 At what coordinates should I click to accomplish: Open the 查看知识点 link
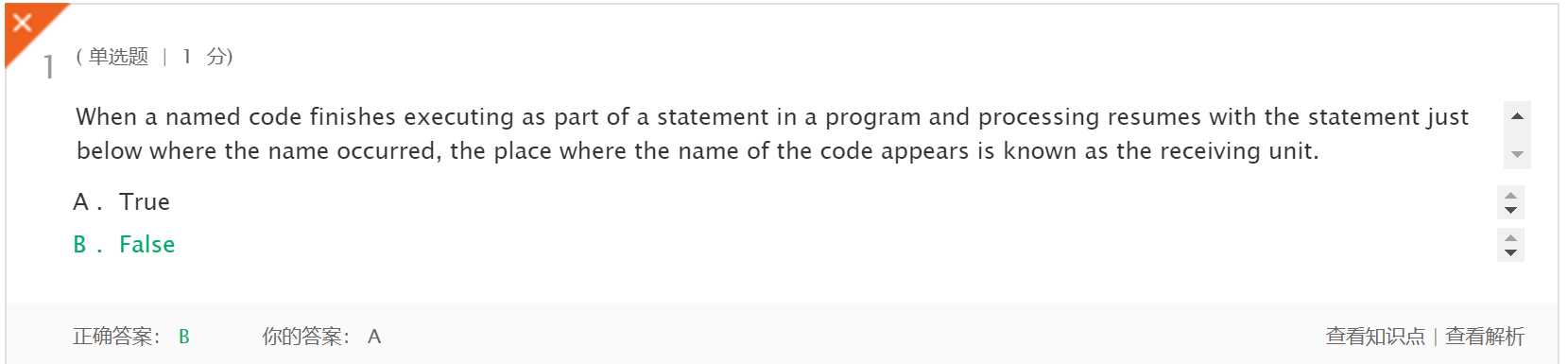1375,337
